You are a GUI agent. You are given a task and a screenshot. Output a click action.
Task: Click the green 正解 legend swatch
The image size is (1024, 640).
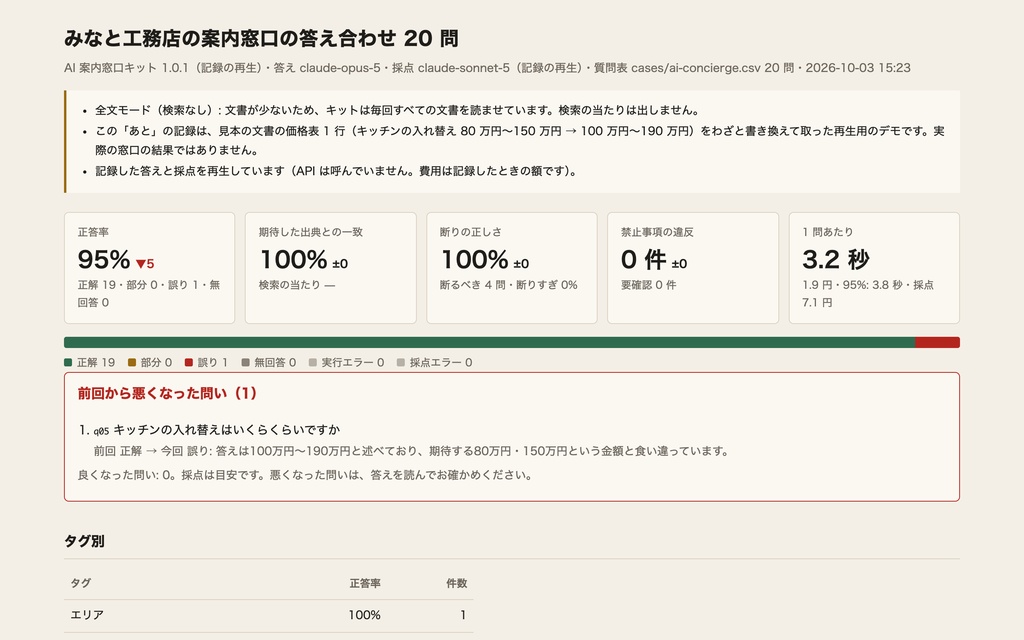click(68, 362)
